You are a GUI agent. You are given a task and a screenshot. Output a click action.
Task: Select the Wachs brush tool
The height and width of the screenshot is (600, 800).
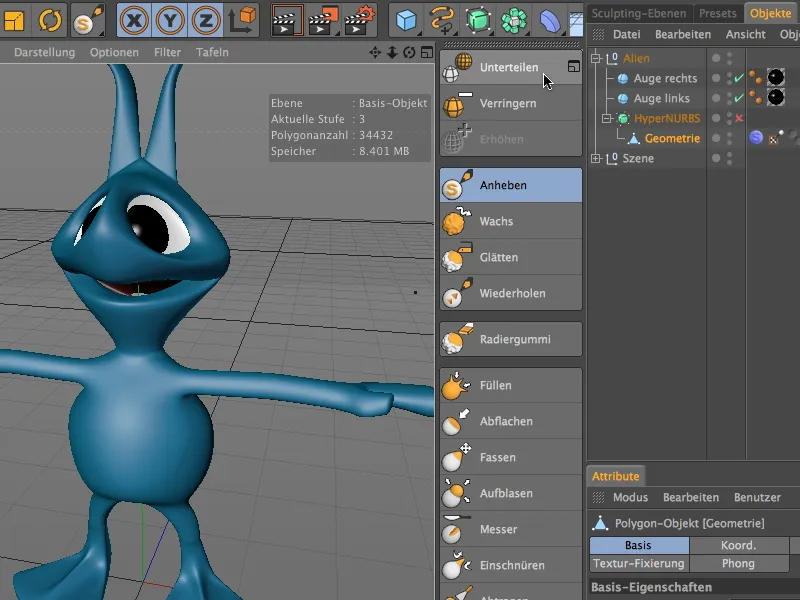click(x=510, y=221)
